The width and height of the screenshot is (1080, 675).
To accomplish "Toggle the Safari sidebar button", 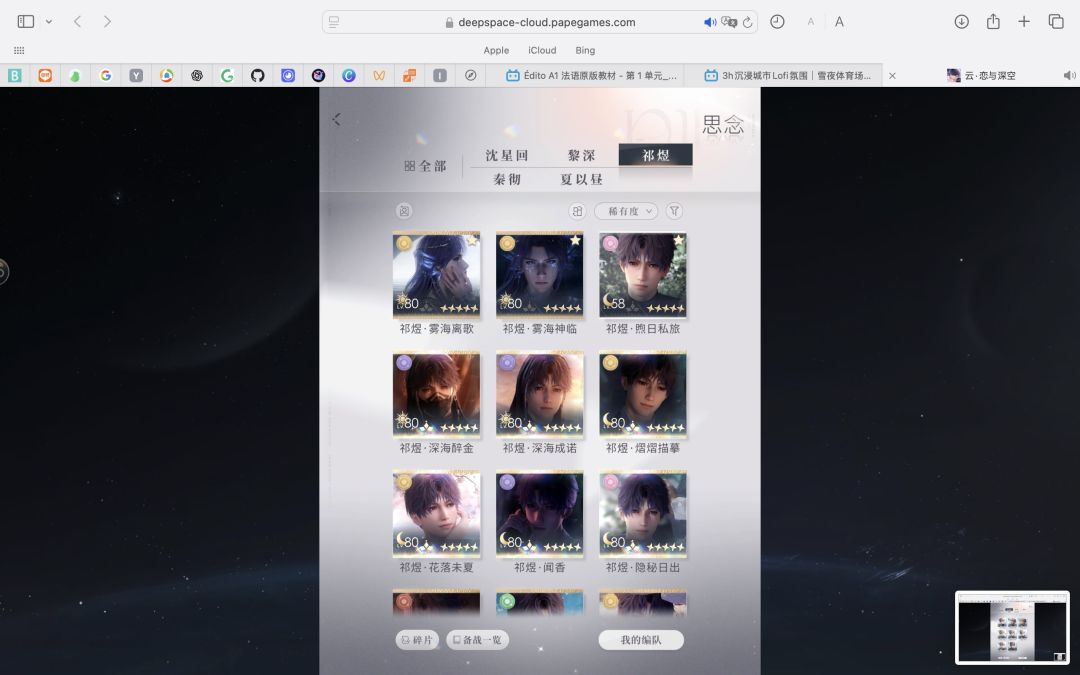I will pos(26,21).
